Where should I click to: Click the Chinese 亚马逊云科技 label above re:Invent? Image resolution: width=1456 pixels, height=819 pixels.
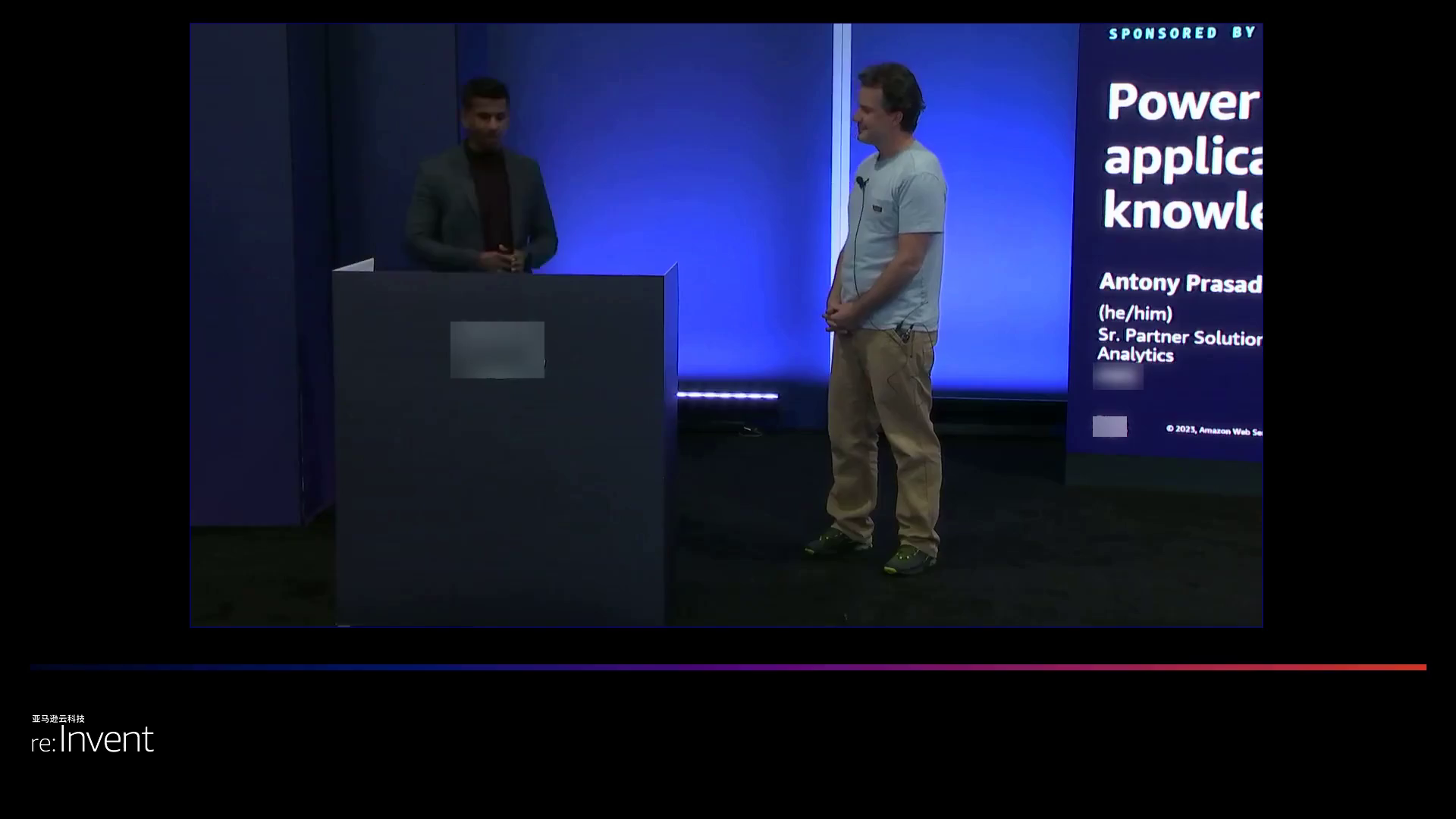click(58, 718)
